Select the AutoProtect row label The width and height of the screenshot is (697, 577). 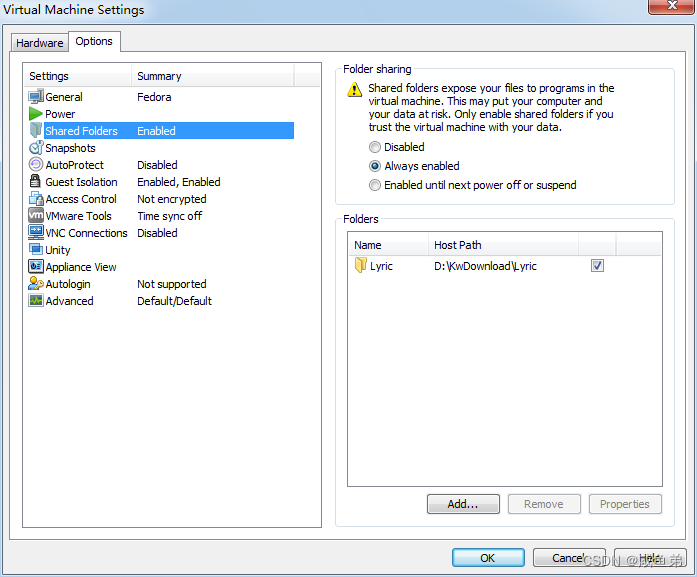click(x=75, y=165)
